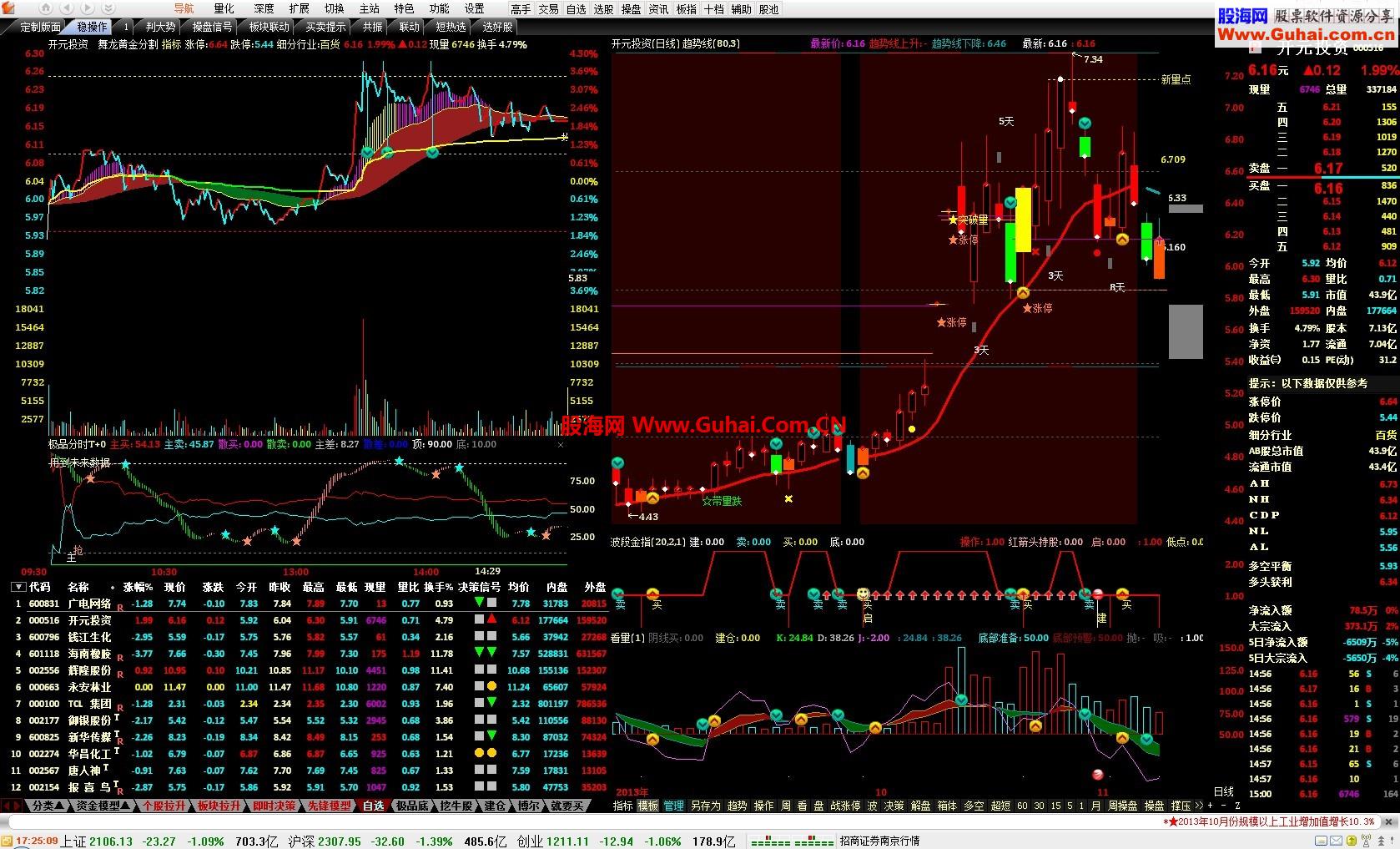Switch to the 操盘信号 tab
Viewport: 1400px width, 849px height.
pos(212,27)
